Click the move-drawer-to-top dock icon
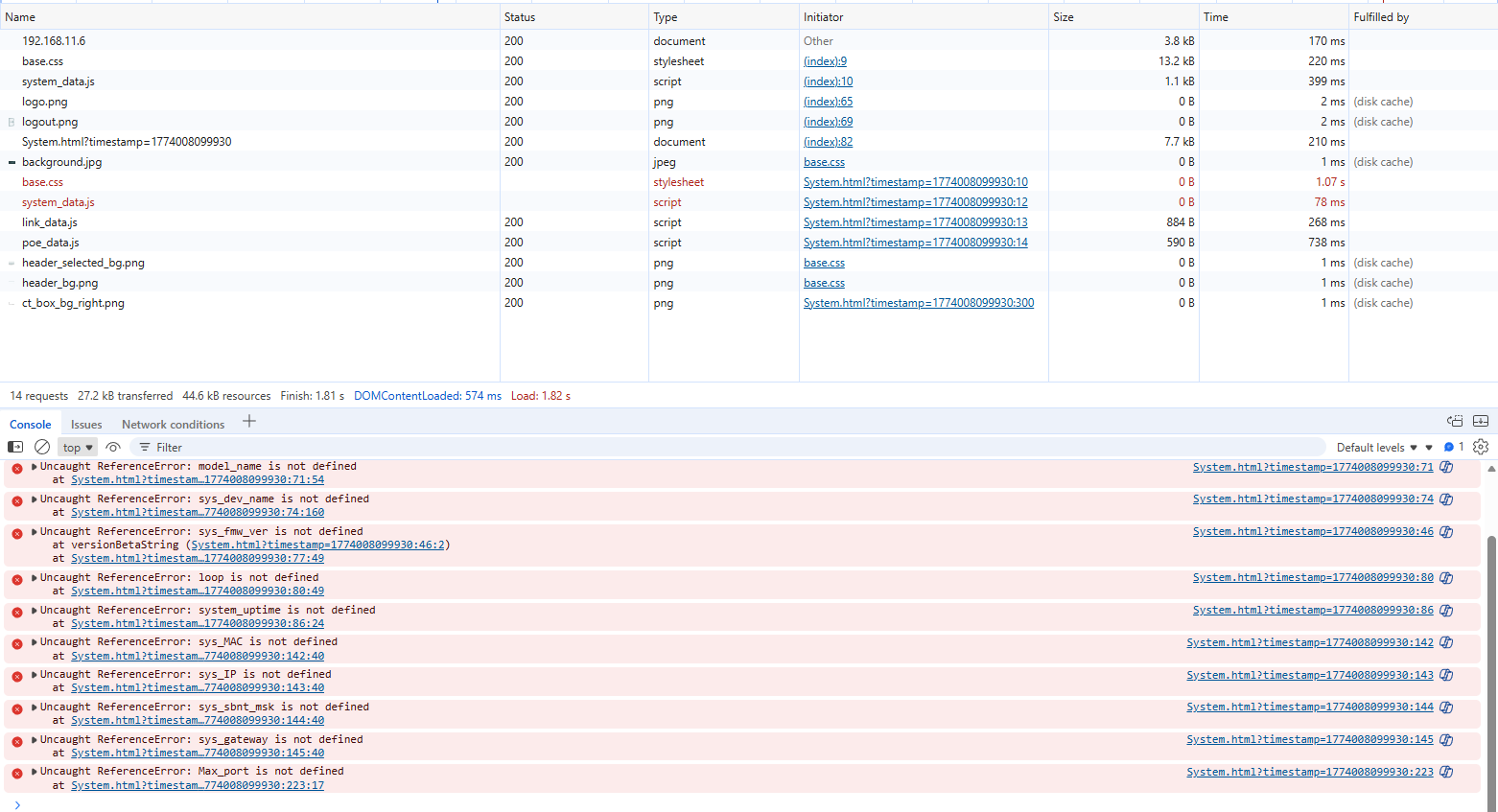This screenshot has height=812, width=1498. pyautogui.click(x=1455, y=421)
